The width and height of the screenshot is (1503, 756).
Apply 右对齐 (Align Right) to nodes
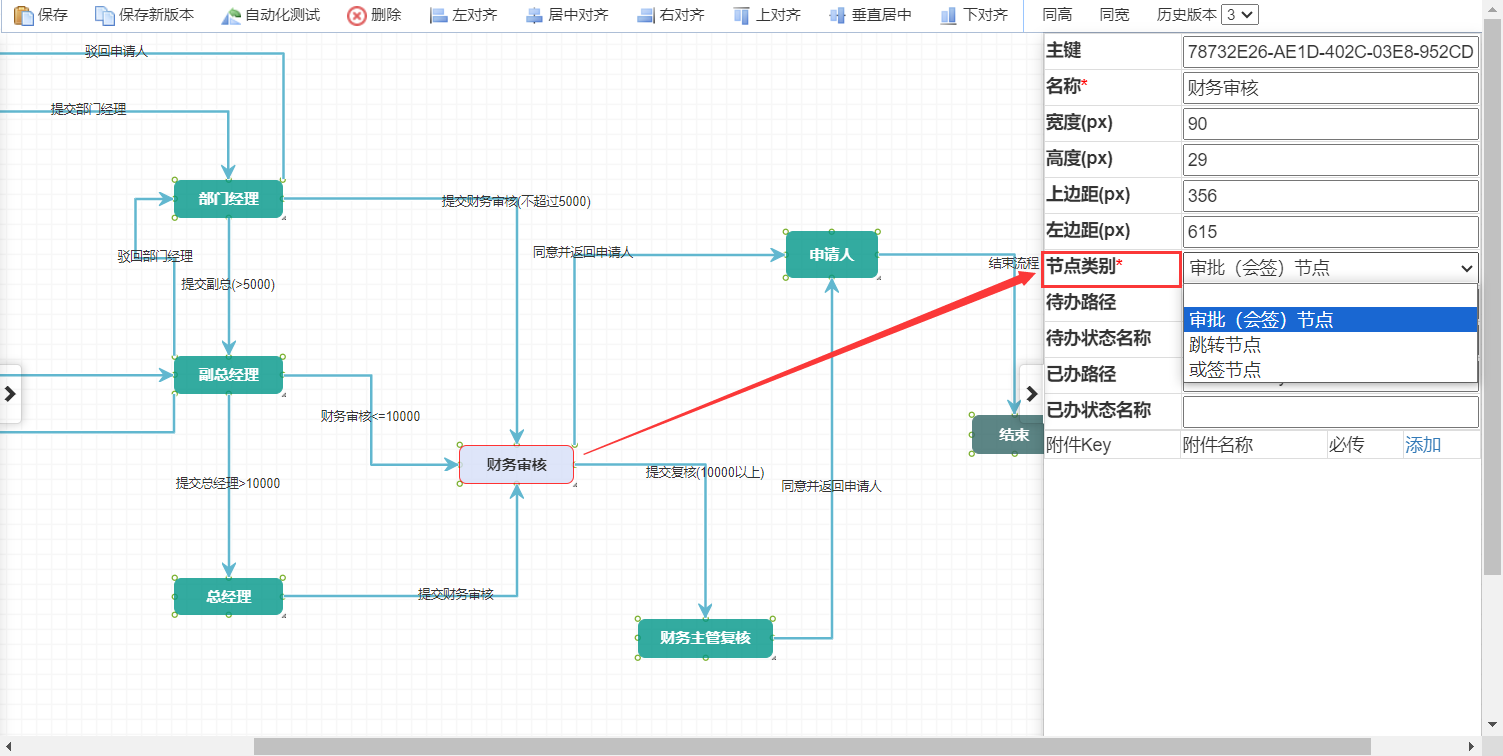(670, 14)
